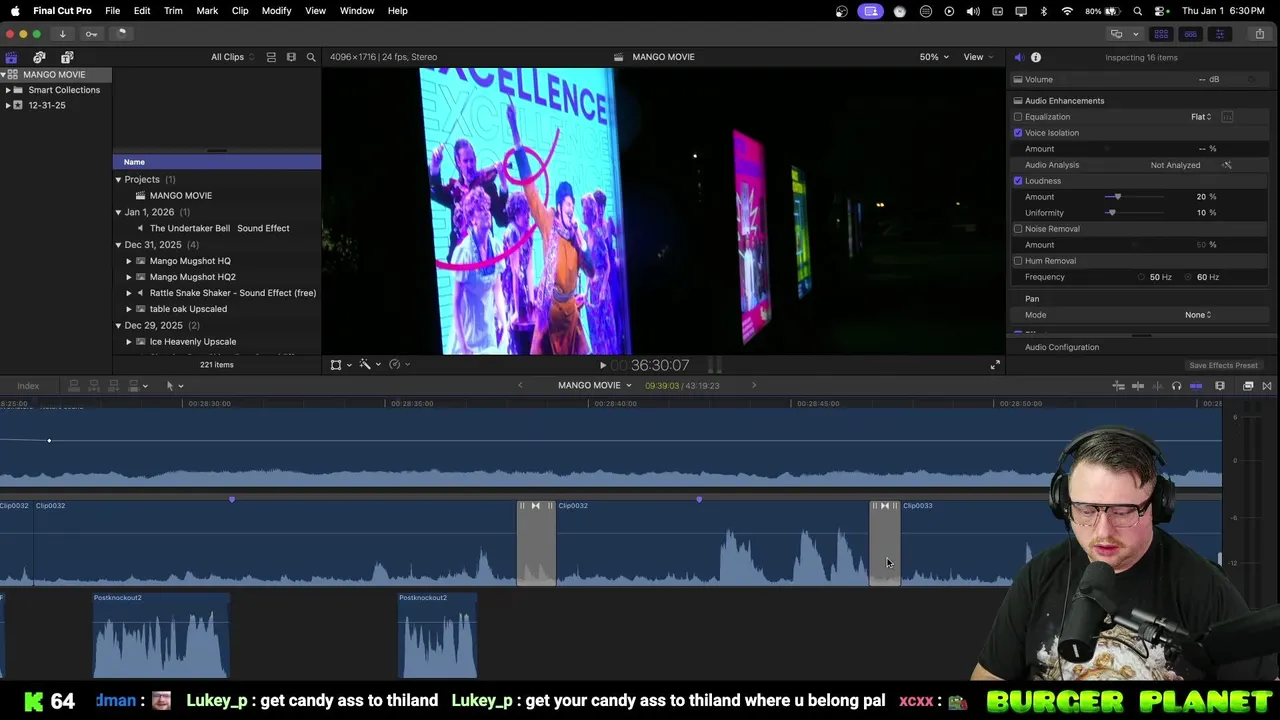Viewport: 1280px width, 720px height.
Task: Run Audio Analysis magic wand
Action: point(1227,165)
